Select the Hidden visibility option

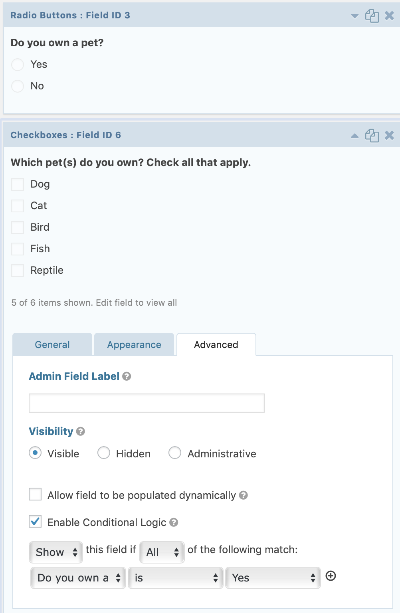pyautogui.click(x=104, y=453)
